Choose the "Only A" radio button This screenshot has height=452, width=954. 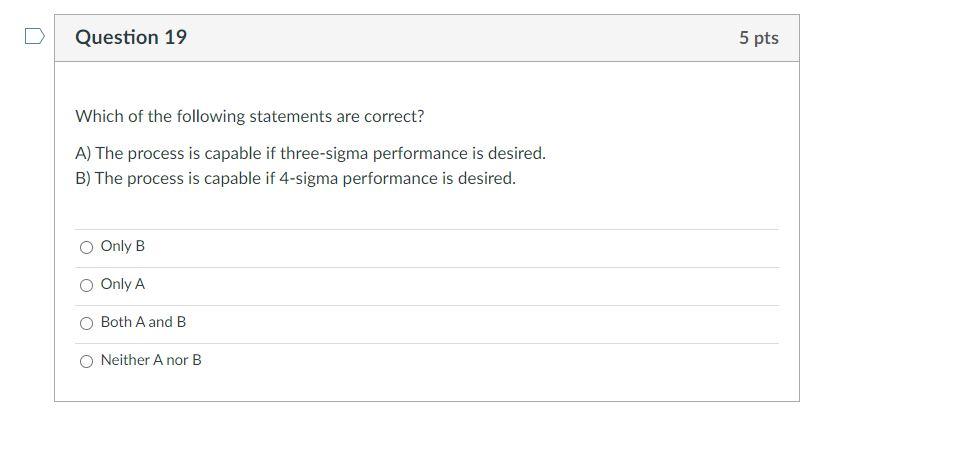point(87,285)
